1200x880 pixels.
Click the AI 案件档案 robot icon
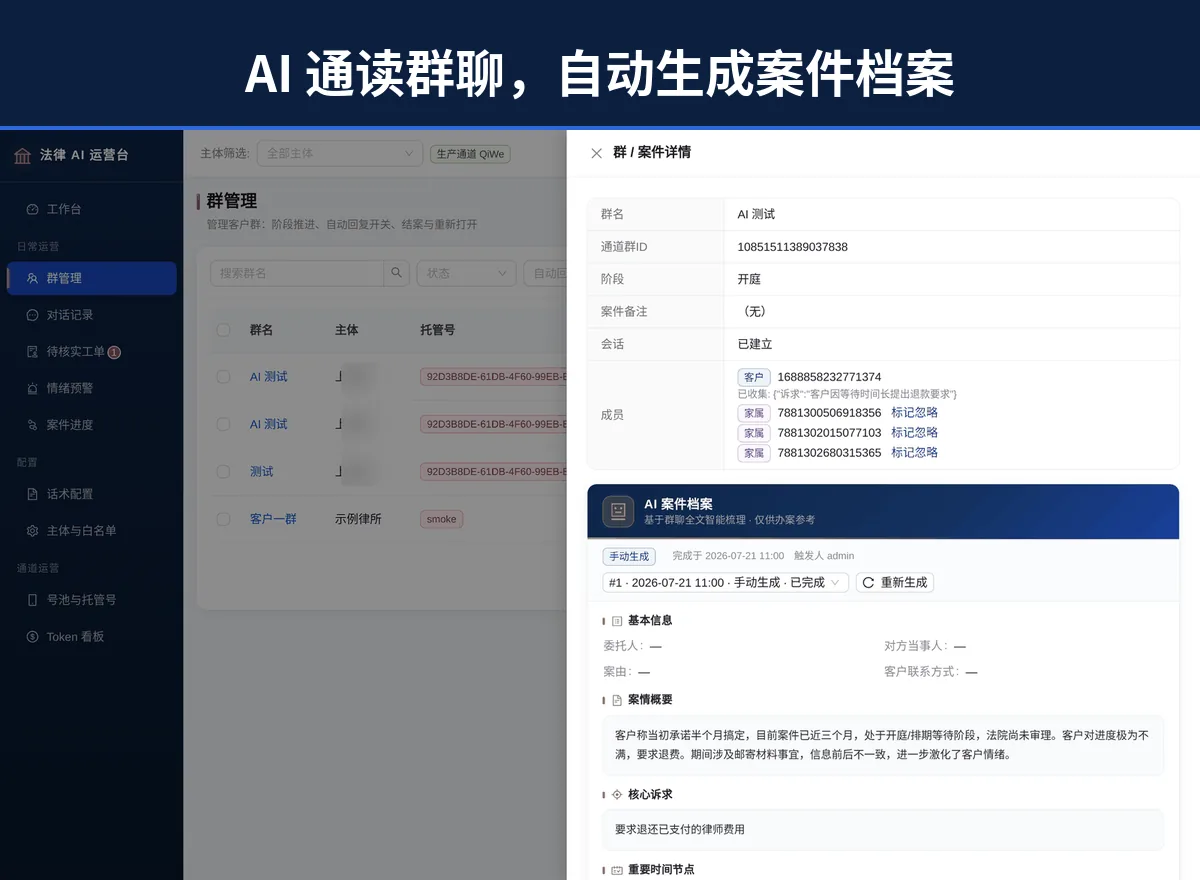618,511
